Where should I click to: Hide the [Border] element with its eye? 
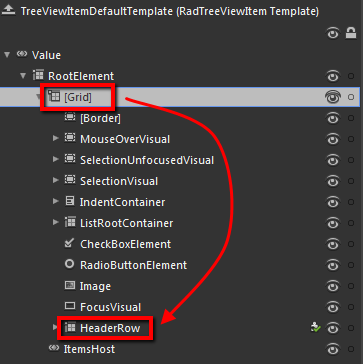333,118
